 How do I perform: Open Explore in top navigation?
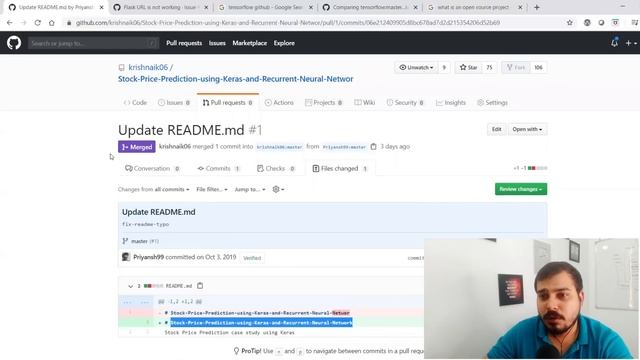(x=284, y=43)
